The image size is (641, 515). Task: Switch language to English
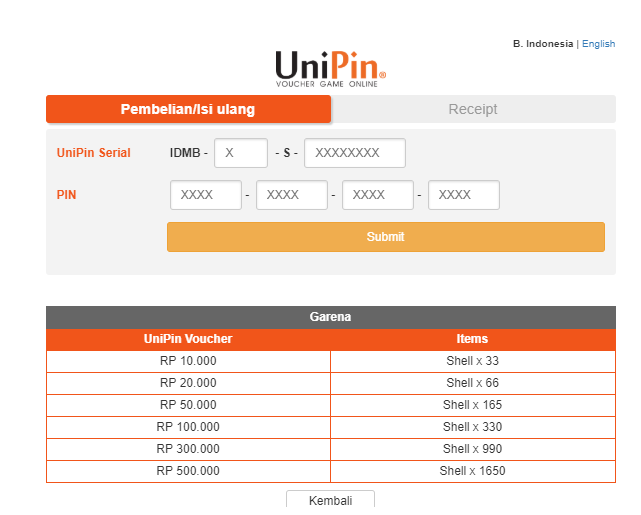click(598, 44)
